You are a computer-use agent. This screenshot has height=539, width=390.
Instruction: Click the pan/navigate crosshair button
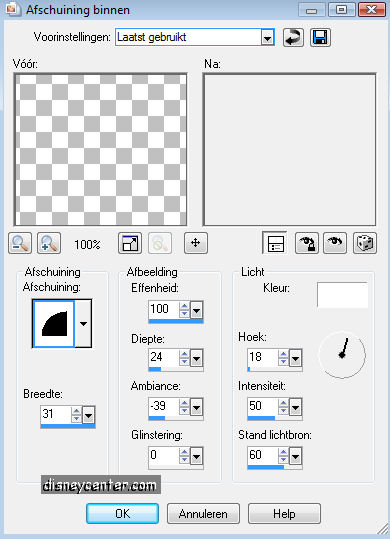pos(196,243)
